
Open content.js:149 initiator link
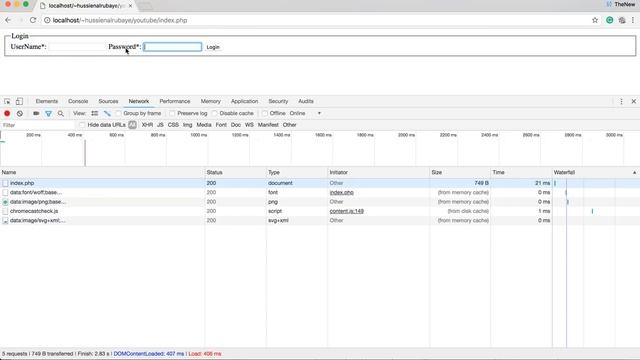click(347, 211)
